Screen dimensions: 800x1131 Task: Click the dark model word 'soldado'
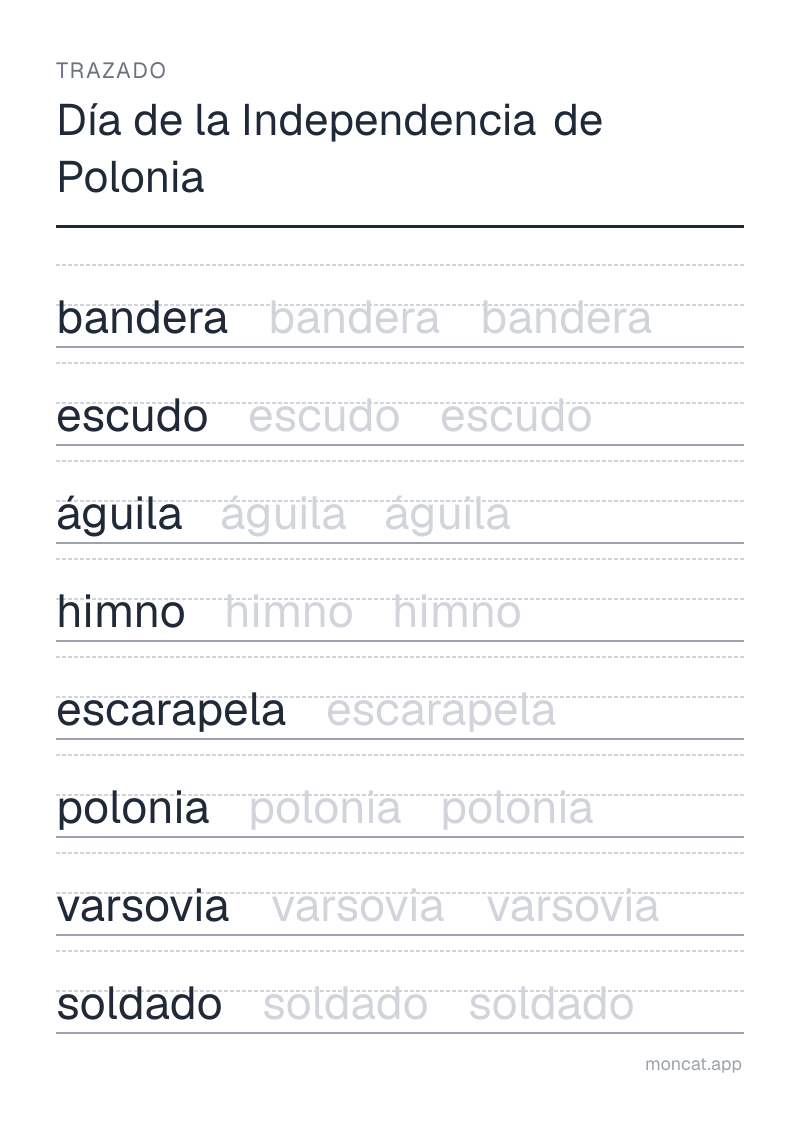pos(139,1005)
